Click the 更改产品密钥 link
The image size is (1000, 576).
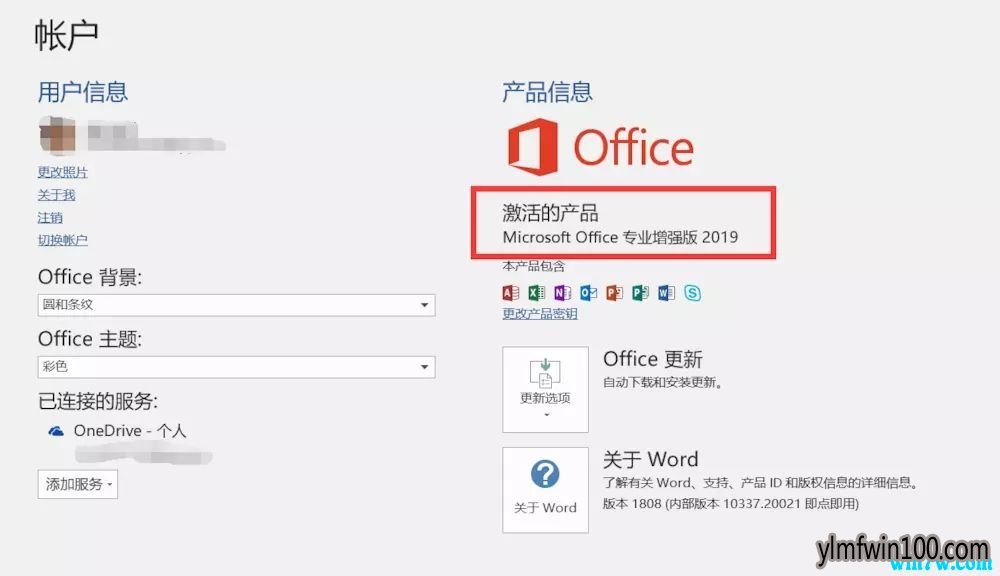[x=540, y=314]
